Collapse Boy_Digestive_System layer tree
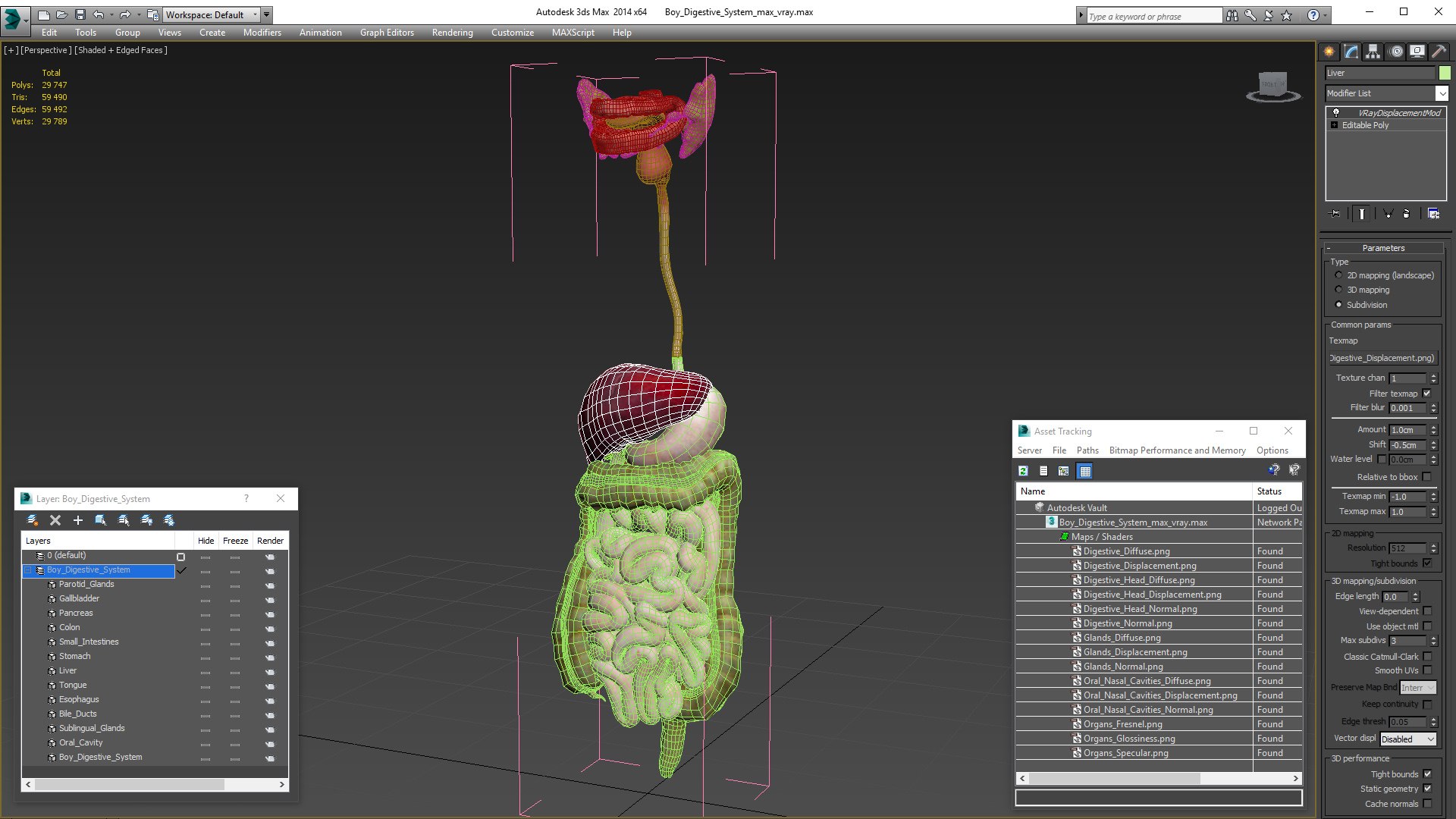The height and width of the screenshot is (819, 1456). click(x=28, y=570)
